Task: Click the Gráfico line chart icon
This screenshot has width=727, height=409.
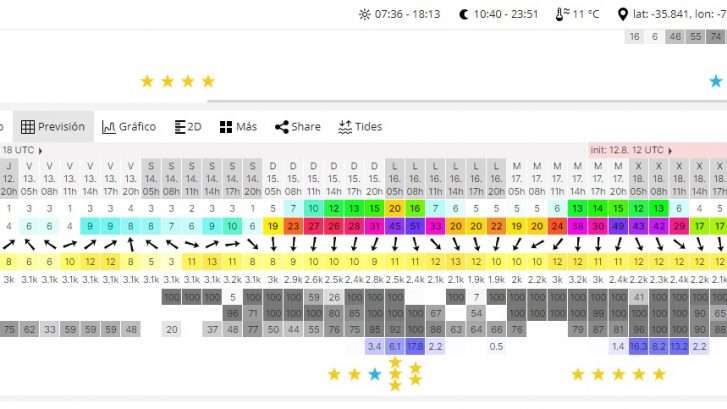Action: point(109,127)
